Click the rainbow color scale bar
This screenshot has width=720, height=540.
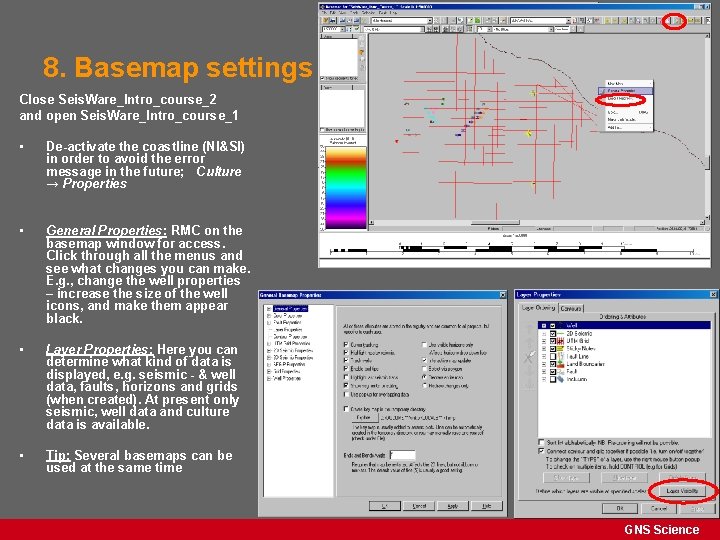(346, 187)
